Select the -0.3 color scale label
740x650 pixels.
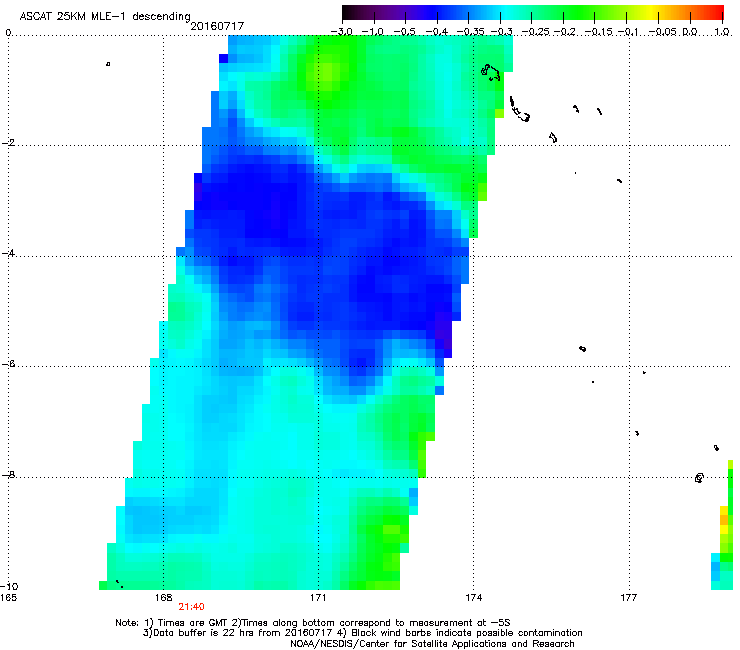(501, 32)
